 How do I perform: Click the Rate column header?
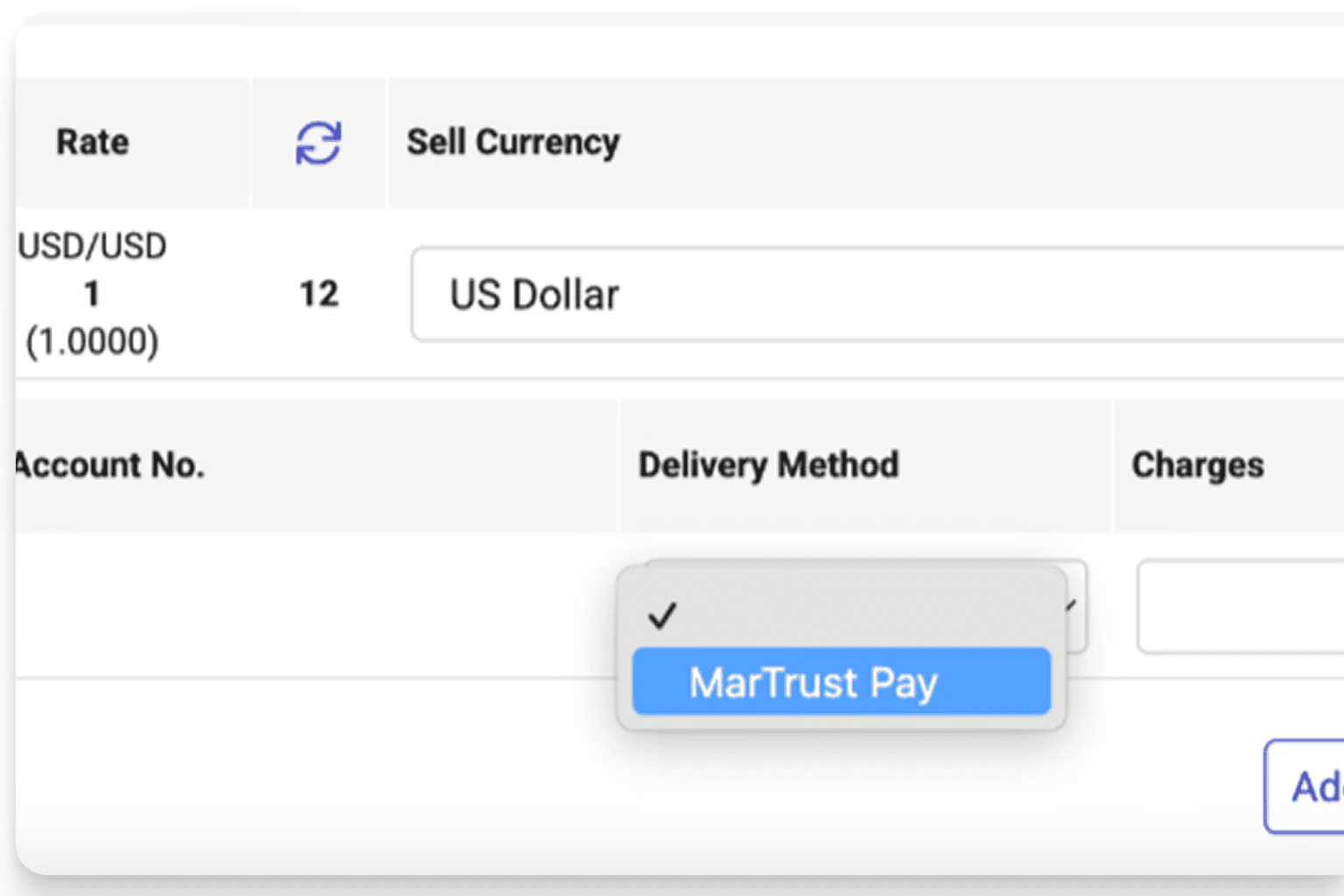click(x=93, y=142)
